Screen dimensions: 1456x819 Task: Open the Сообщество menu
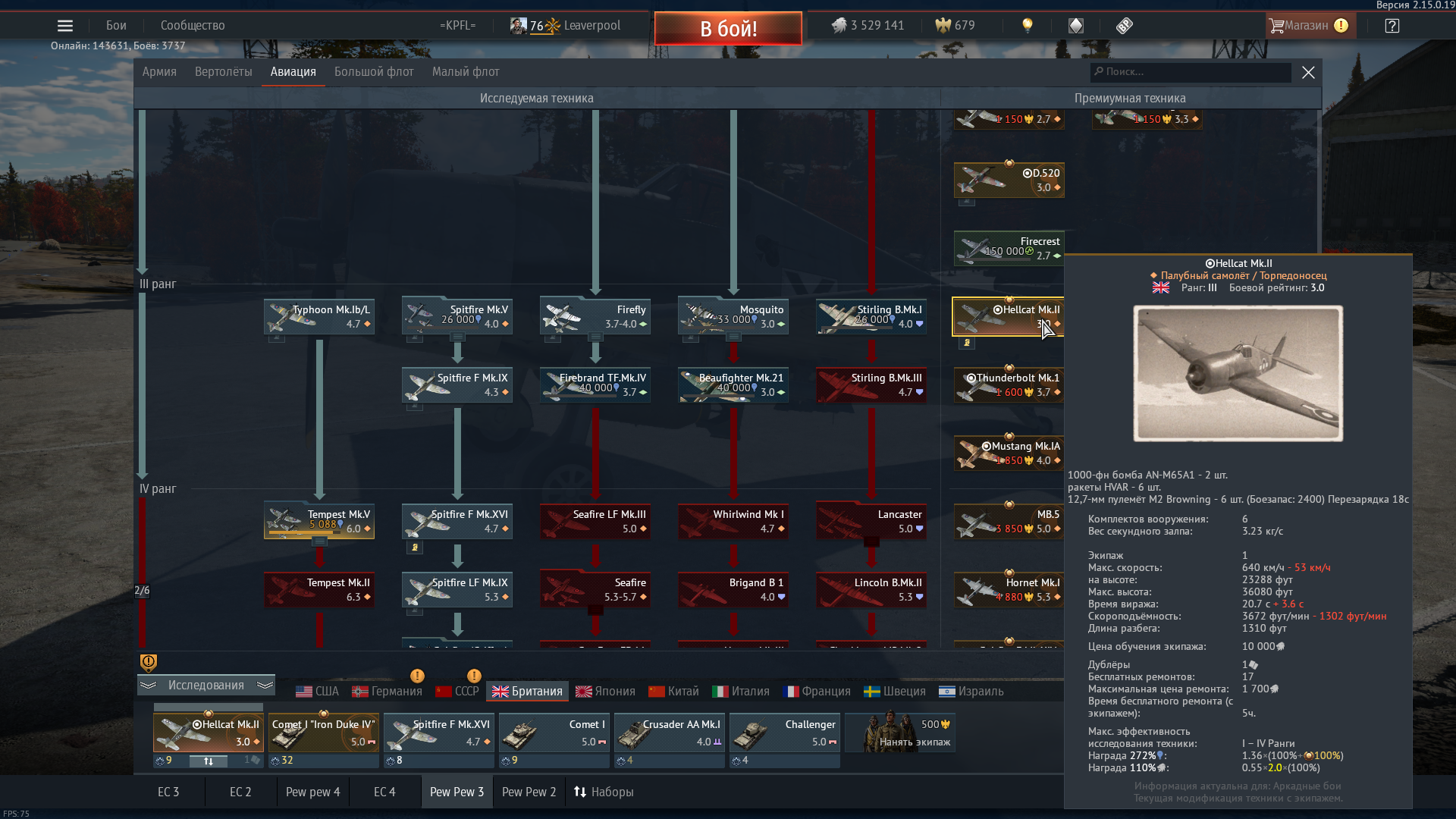click(193, 26)
